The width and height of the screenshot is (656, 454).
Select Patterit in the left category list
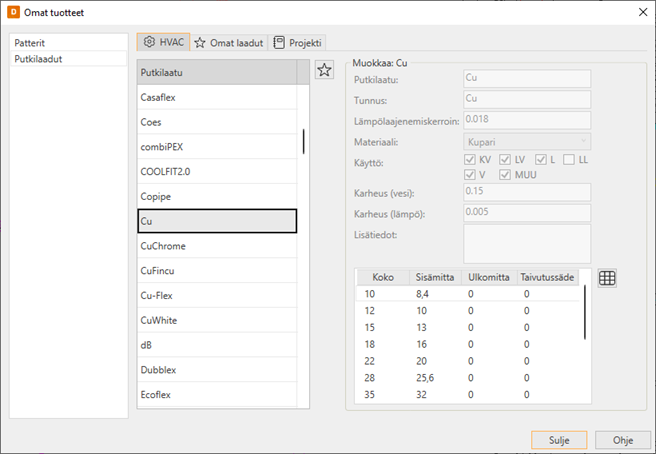32,43
